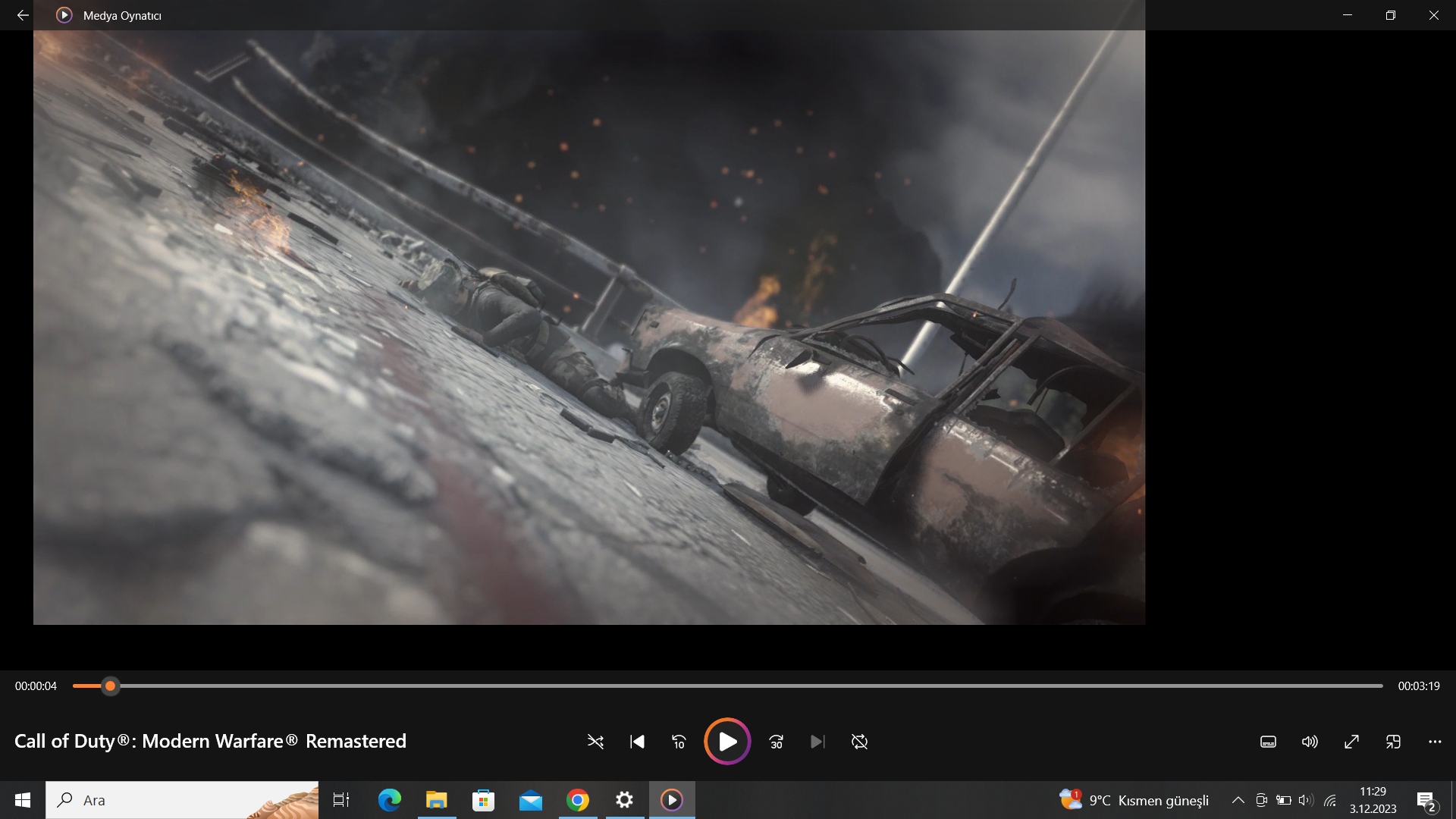Open Google Chrome from taskbar
Viewport: 1456px width, 819px height.
click(x=578, y=800)
